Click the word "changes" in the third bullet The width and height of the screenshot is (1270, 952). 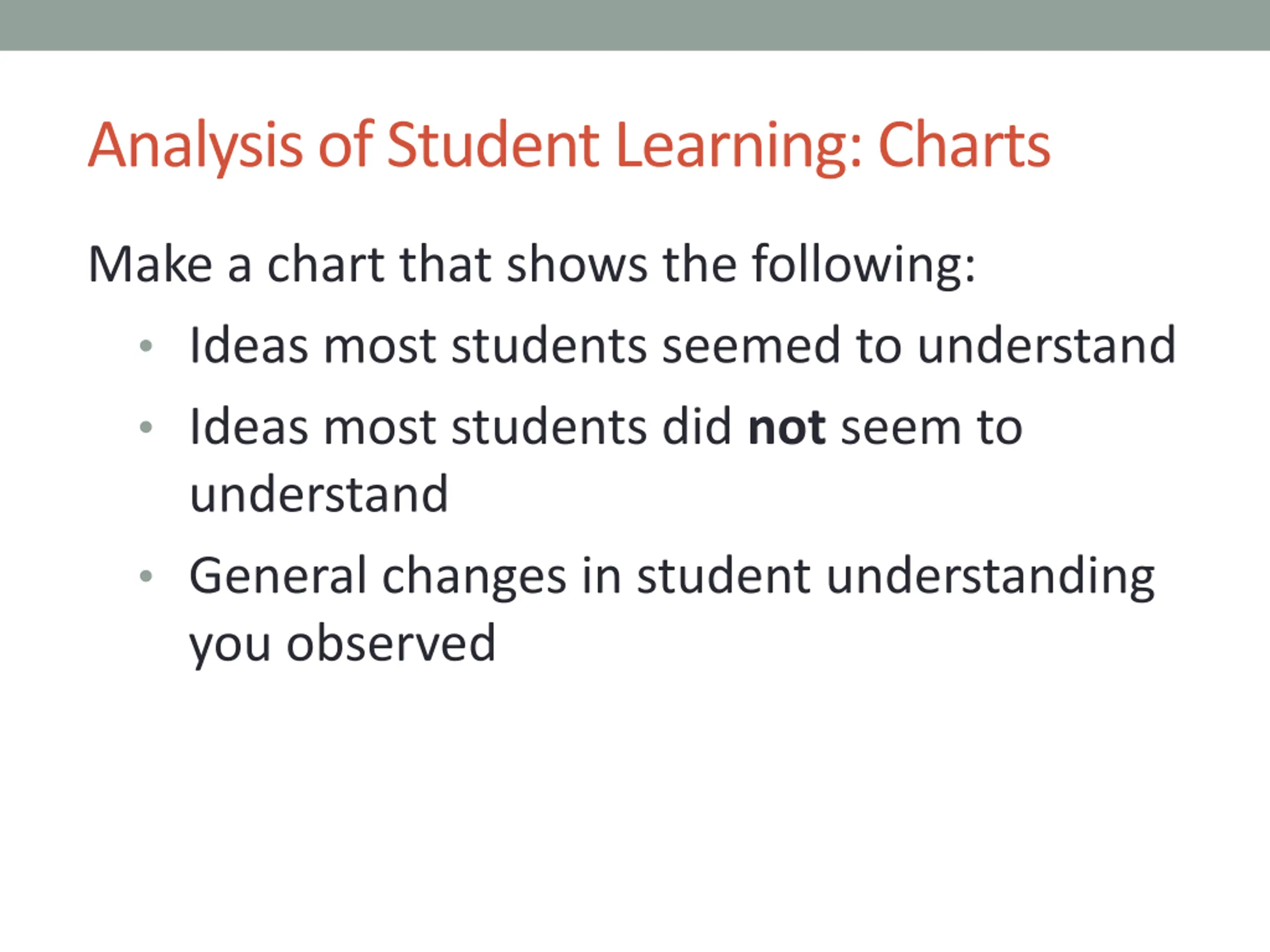tap(474, 576)
